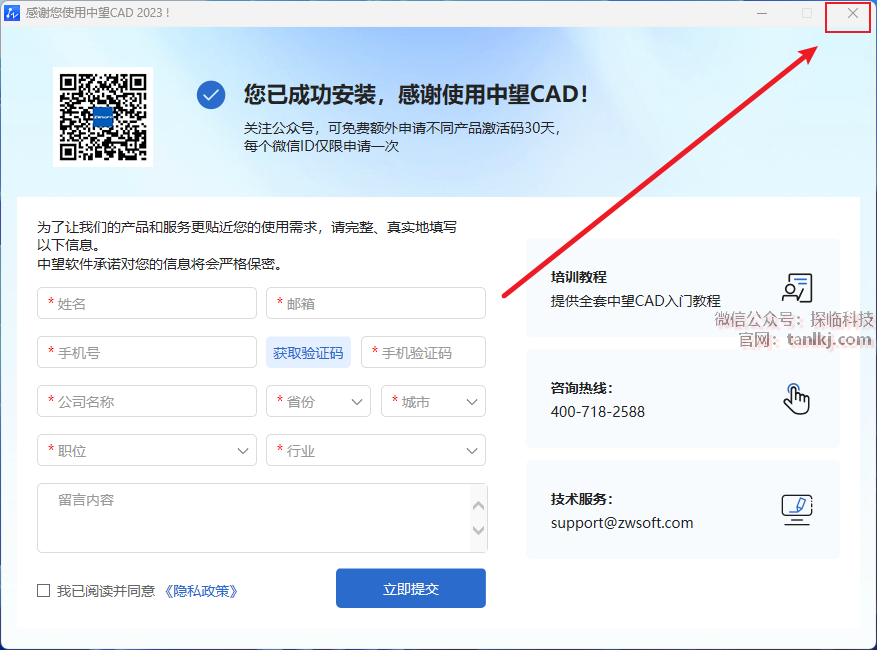Check the 我已阅读并同意 agreement checkbox
Screen dimensions: 877x650
tap(44, 591)
